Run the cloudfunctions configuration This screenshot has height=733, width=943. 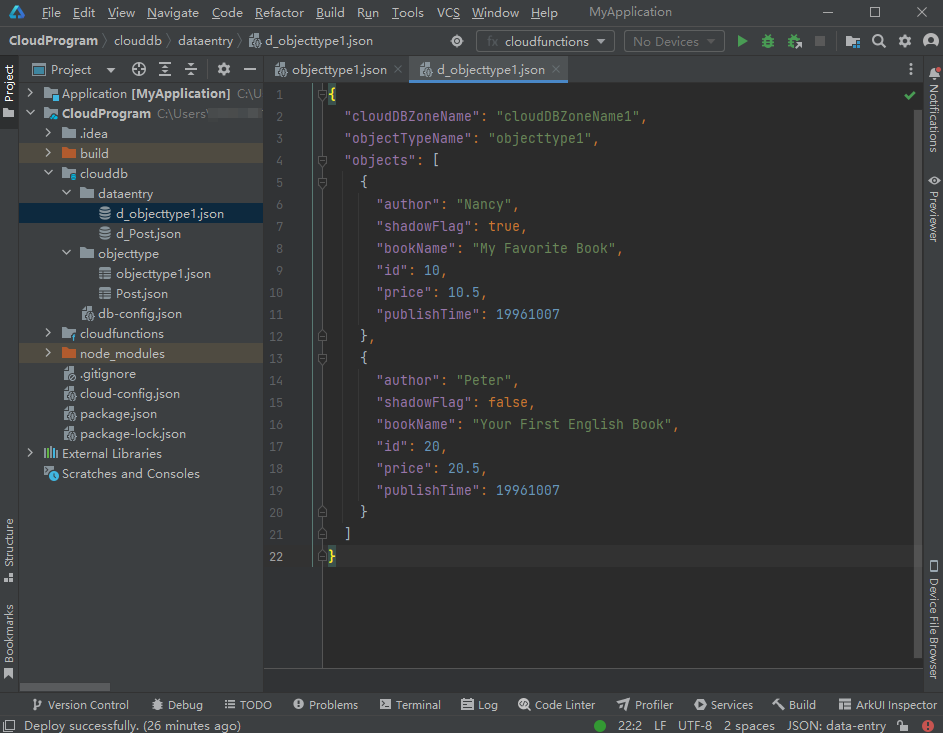[x=742, y=41]
